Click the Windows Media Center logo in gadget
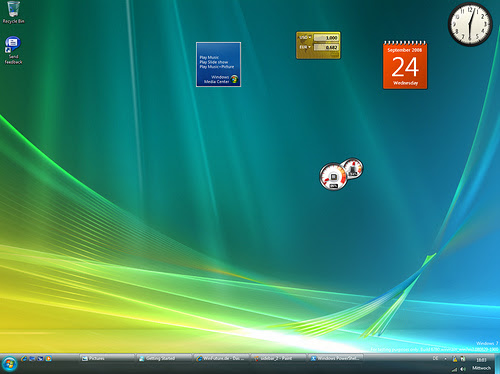Viewport: 500px width, 374px height. pyautogui.click(x=235, y=79)
